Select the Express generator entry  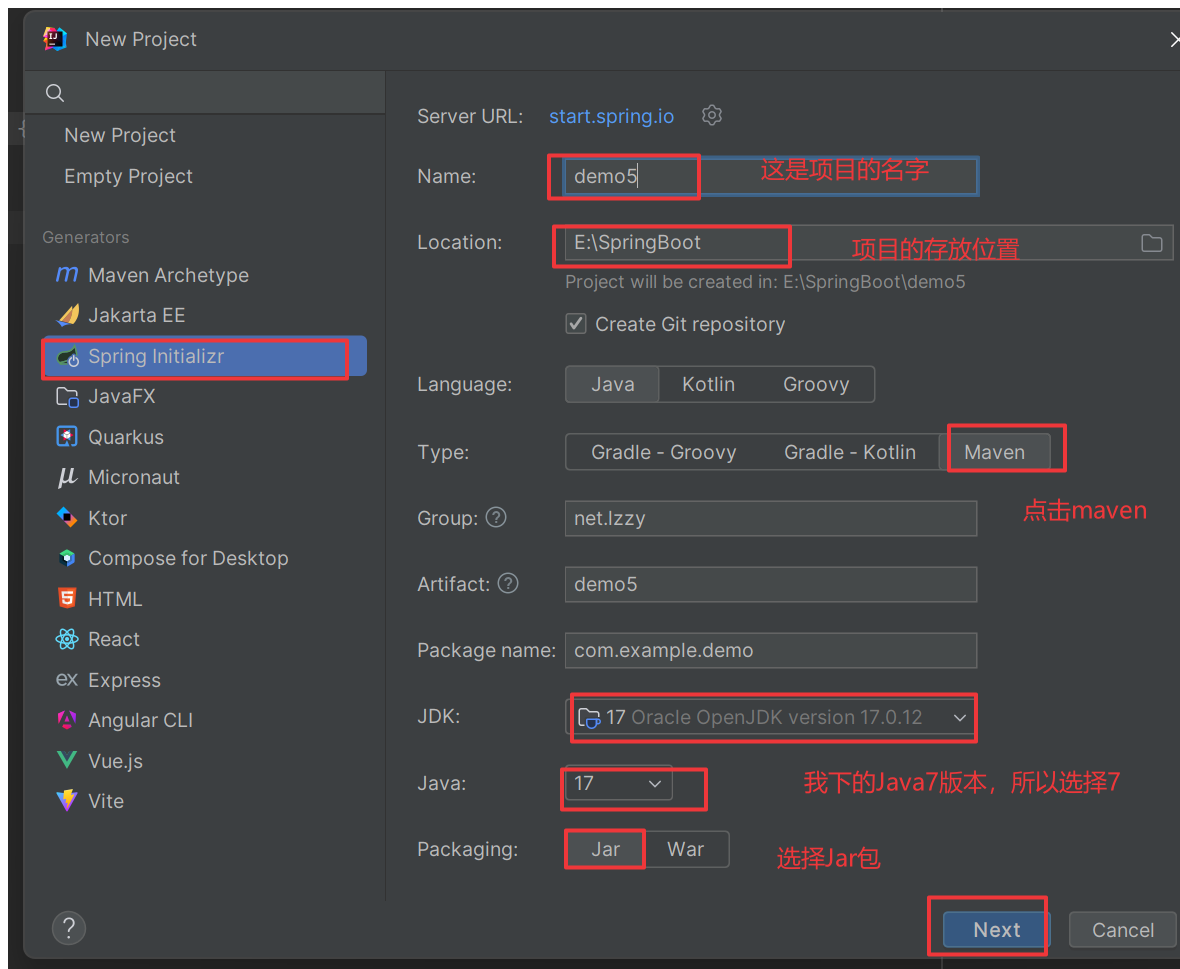tap(205, 680)
